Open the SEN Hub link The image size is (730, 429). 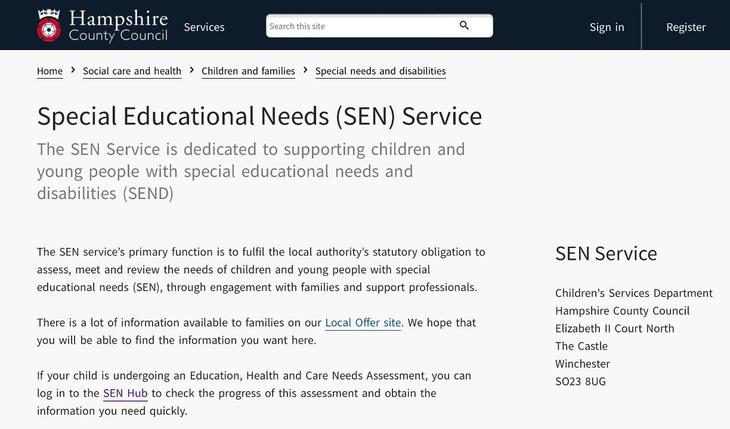pos(125,394)
